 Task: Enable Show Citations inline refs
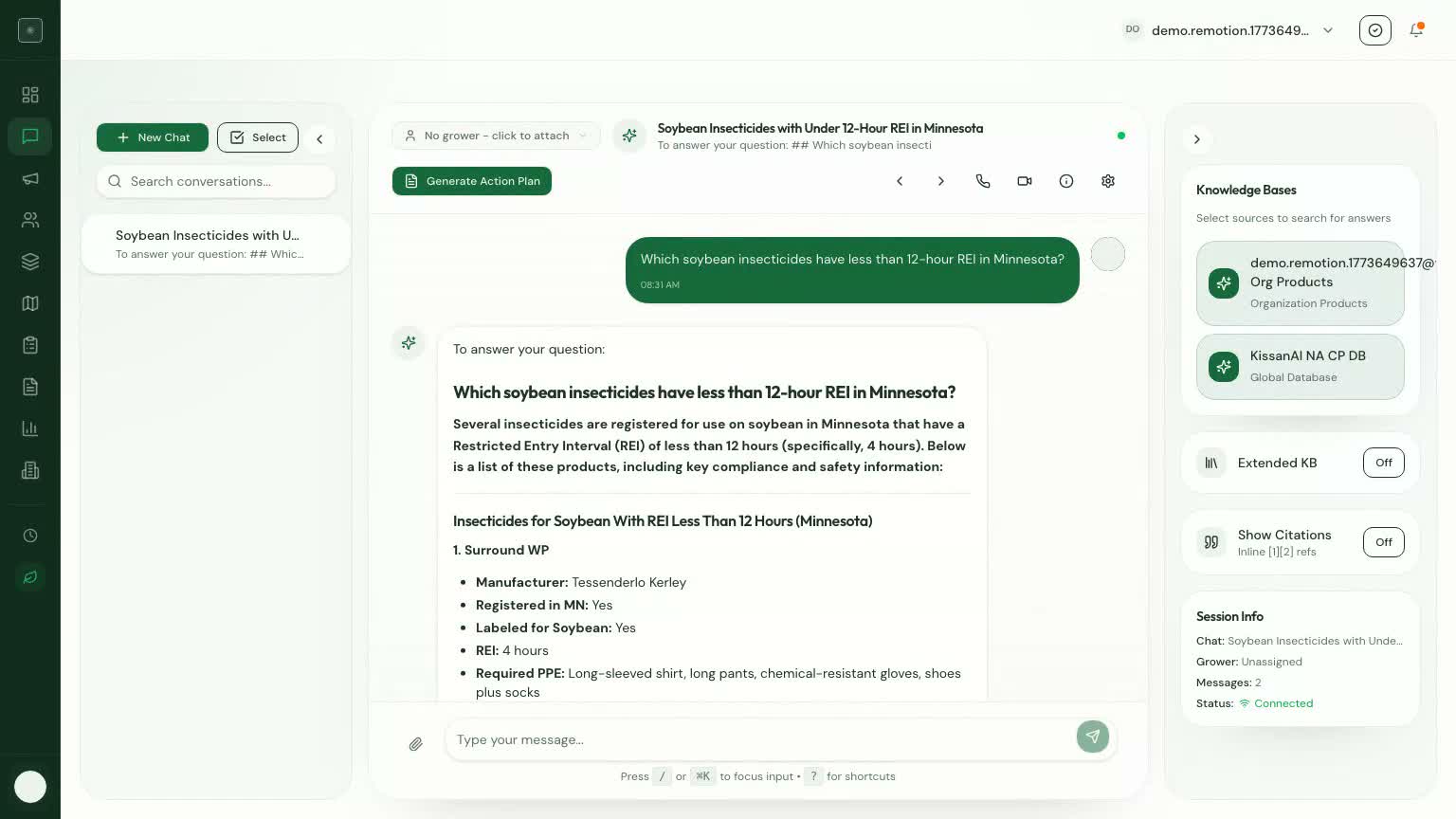1383,542
